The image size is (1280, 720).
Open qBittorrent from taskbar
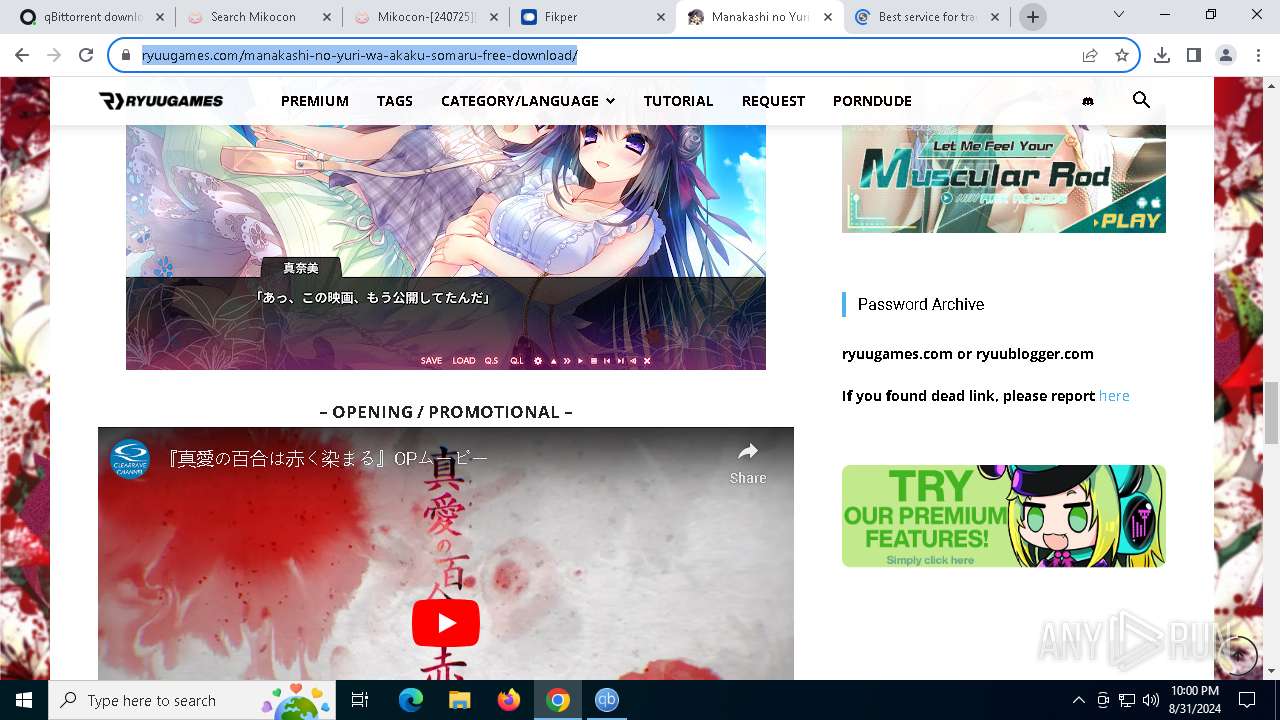tap(607, 700)
